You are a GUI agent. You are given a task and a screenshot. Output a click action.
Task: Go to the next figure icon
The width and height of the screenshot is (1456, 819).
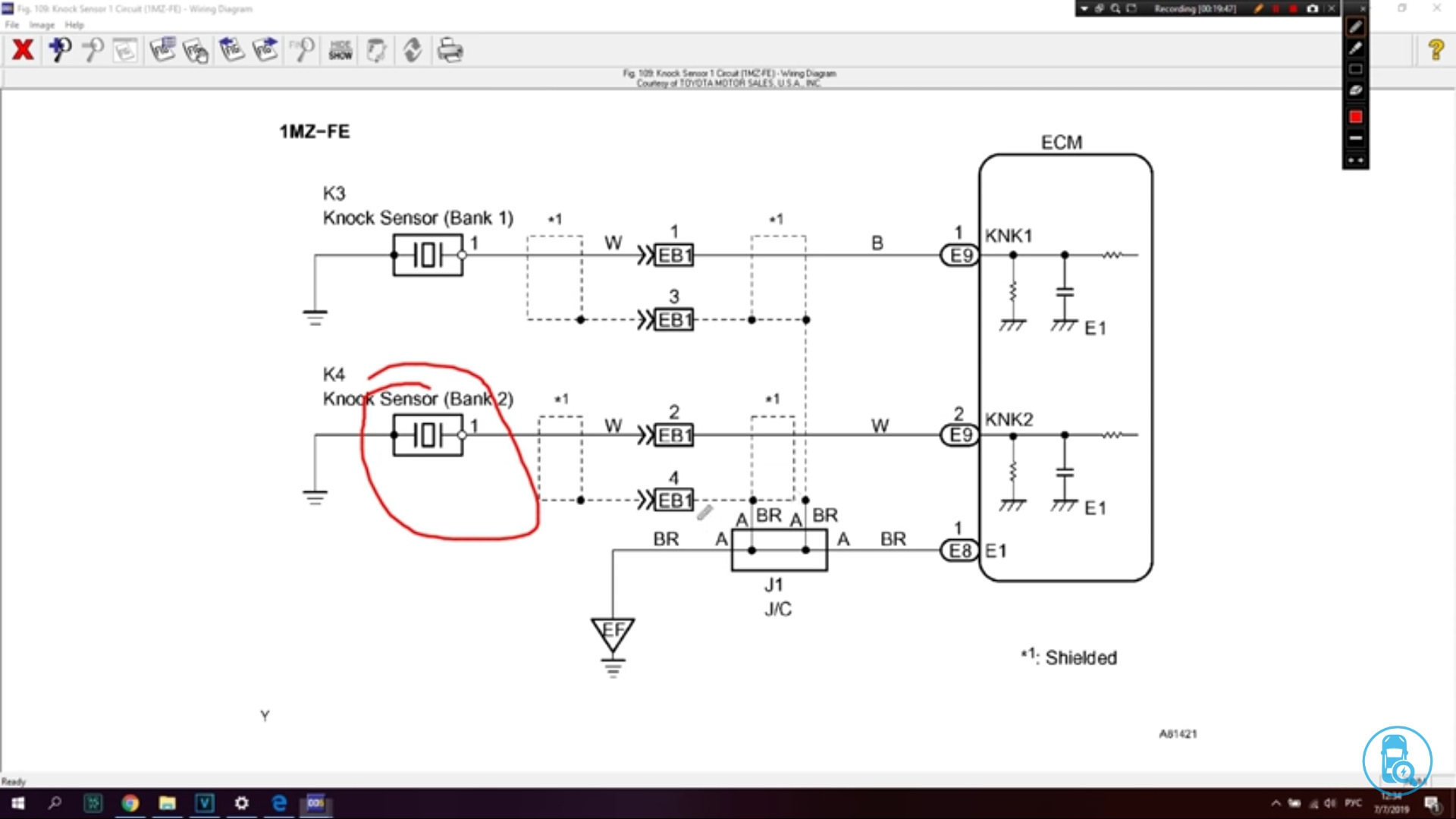(265, 50)
